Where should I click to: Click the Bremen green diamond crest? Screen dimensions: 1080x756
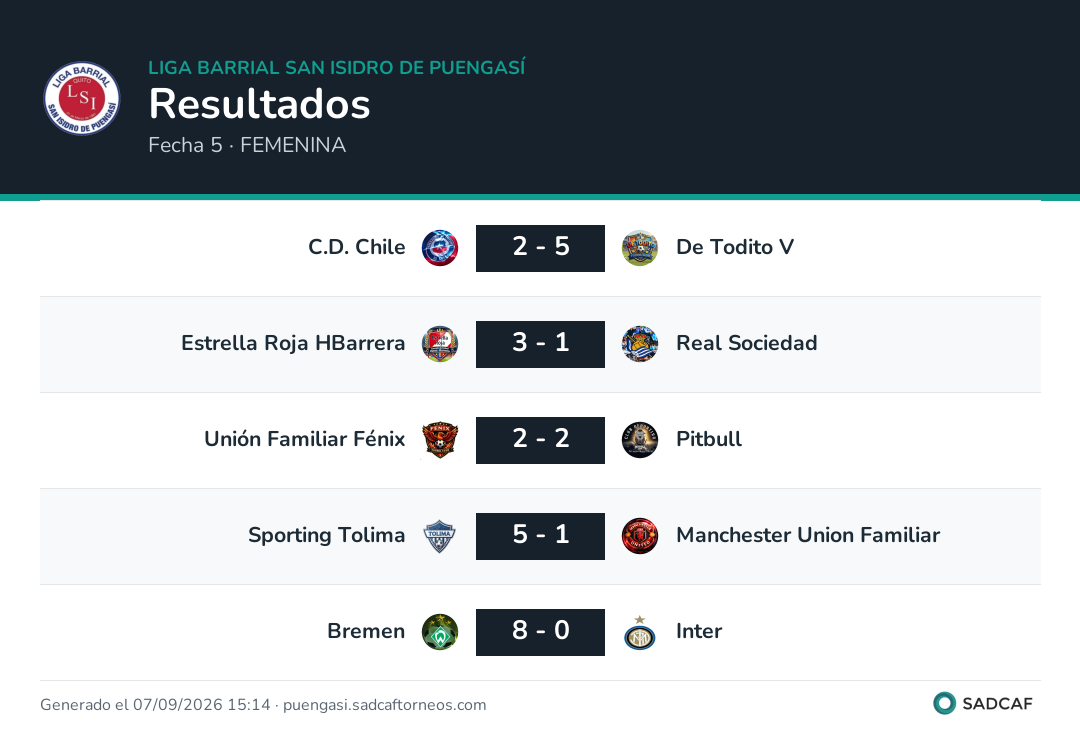coord(440,632)
